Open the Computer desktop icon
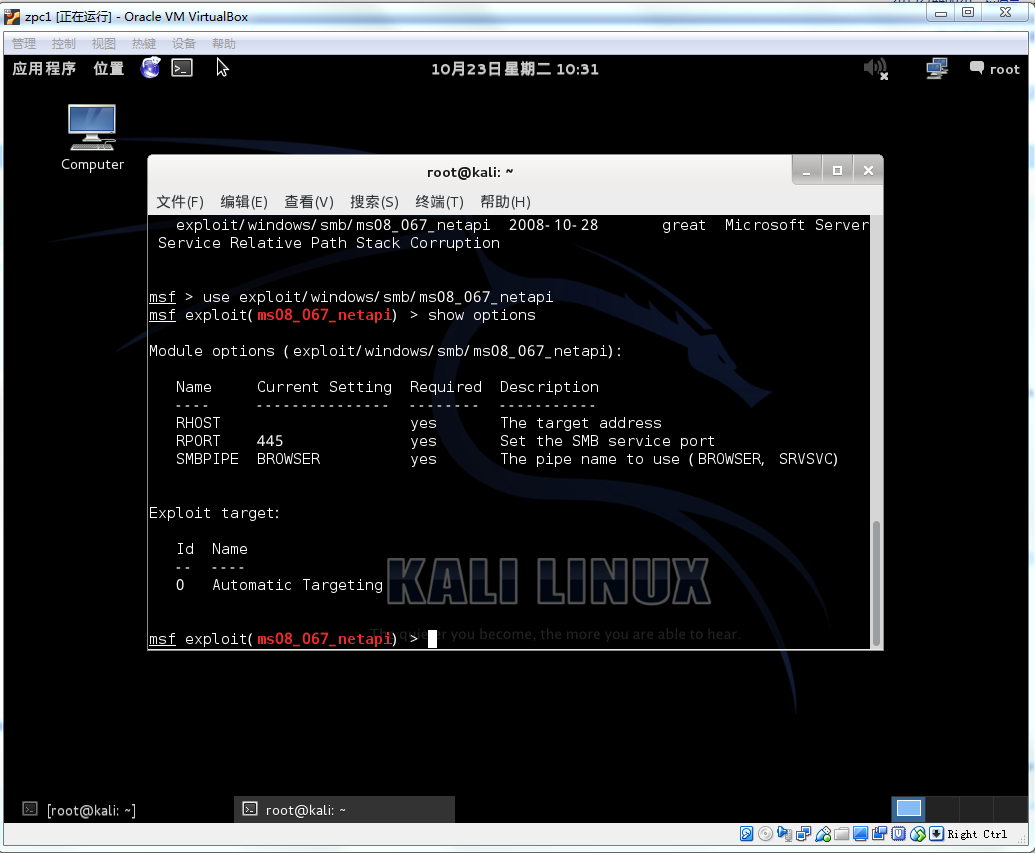 click(x=92, y=137)
